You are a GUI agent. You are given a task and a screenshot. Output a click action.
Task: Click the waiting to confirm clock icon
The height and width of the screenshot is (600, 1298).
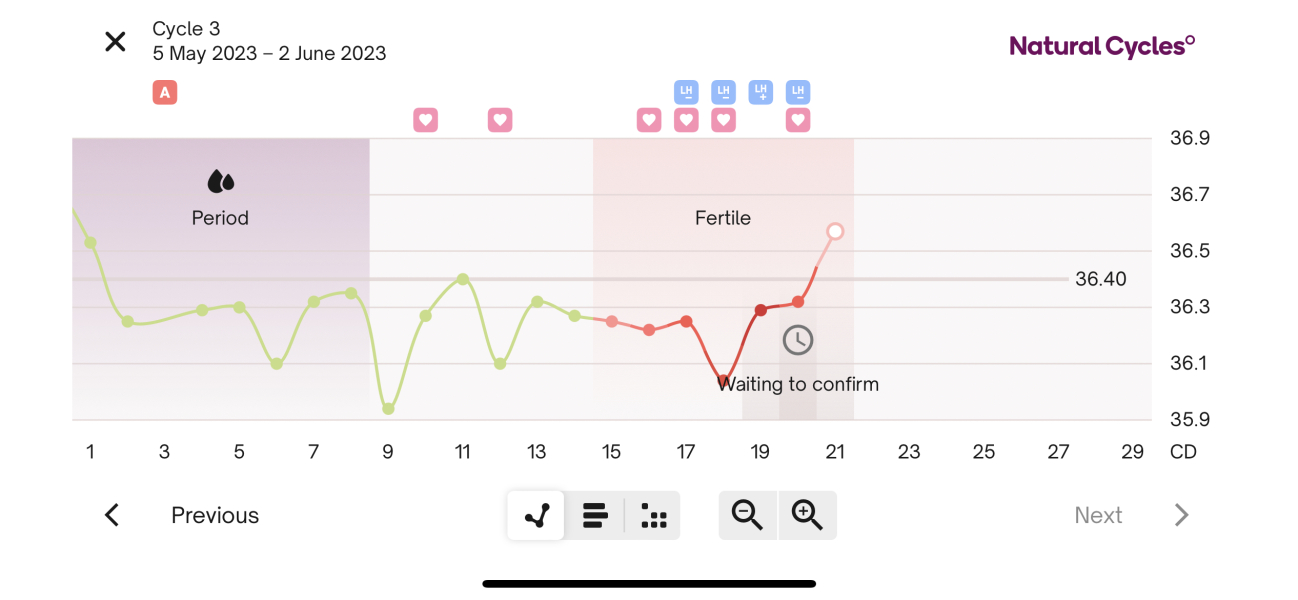(x=797, y=340)
